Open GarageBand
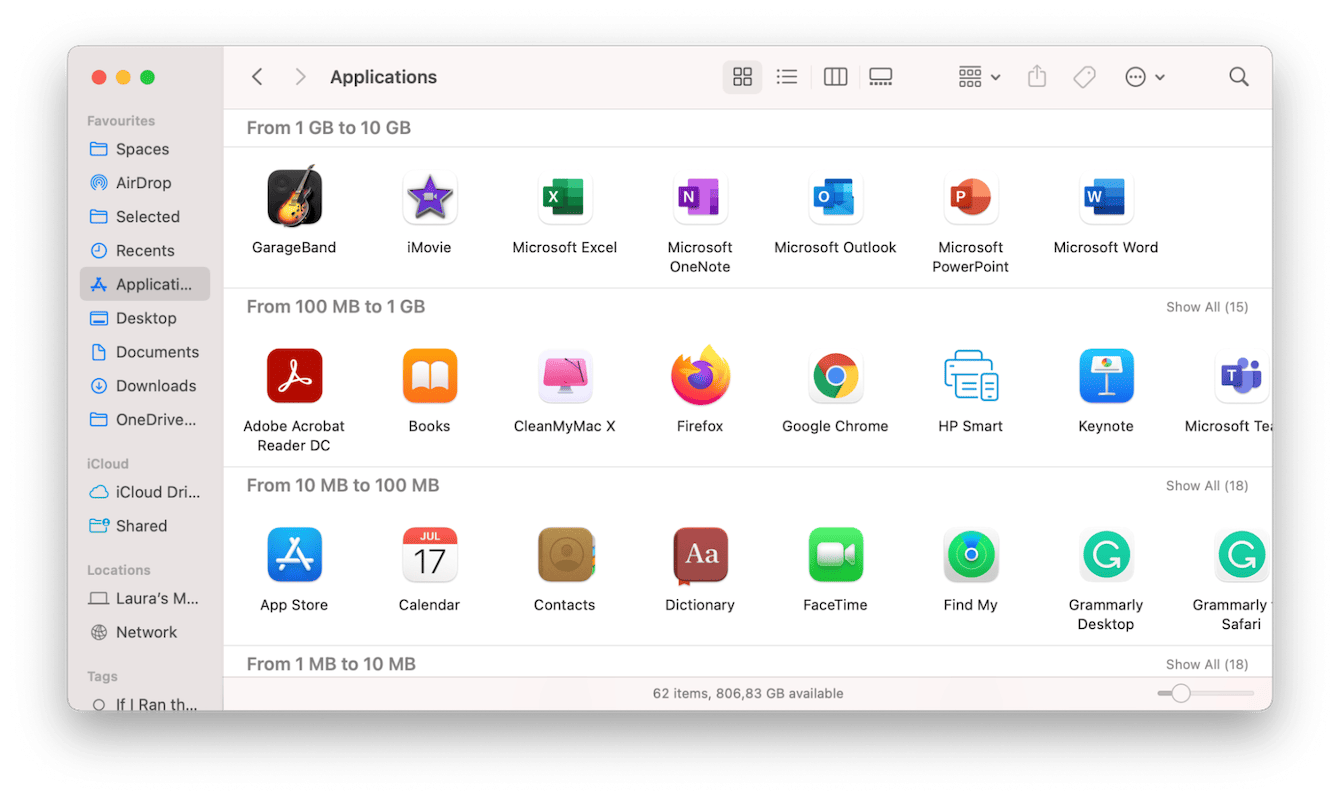 coord(294,197)
